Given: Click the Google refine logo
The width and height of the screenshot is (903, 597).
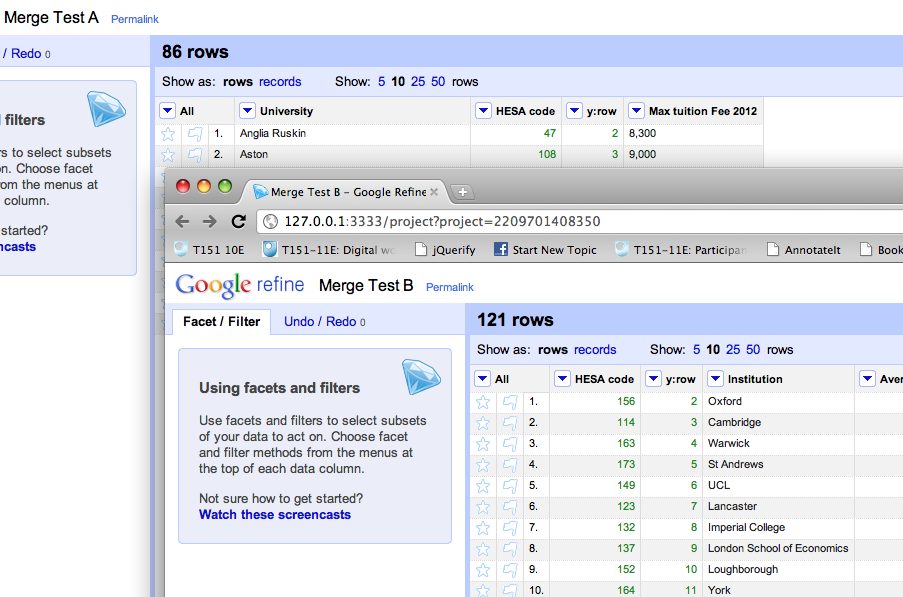Looking at the screenshot, I should pos(240,285).
